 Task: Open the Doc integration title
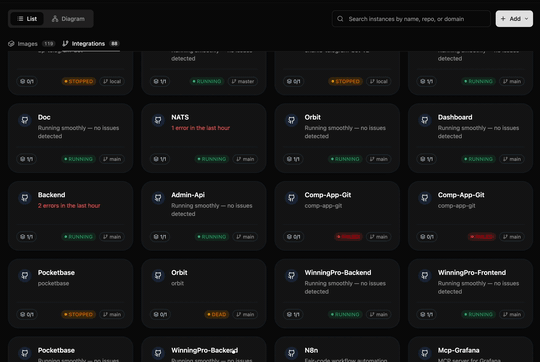point(44,117)
